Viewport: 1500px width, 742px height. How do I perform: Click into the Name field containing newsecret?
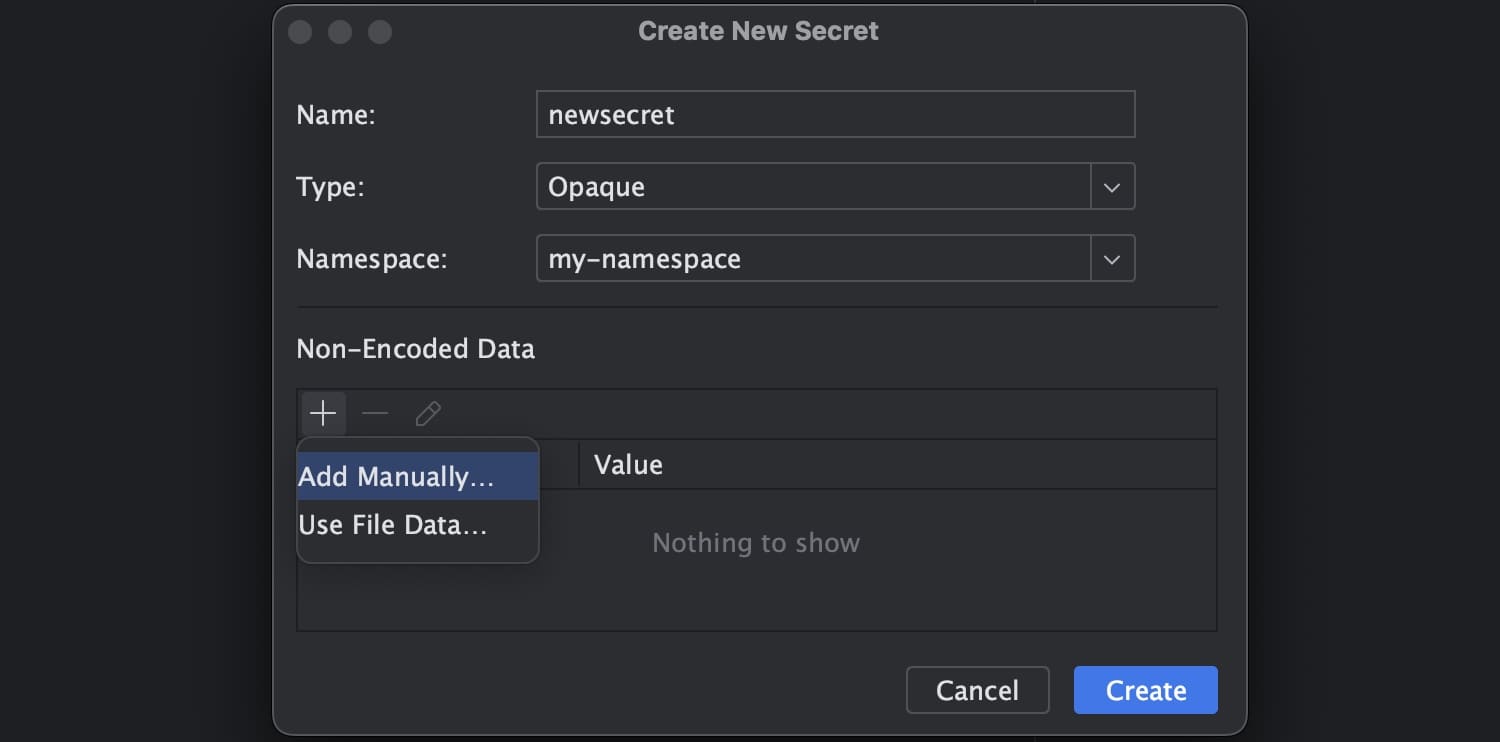[x=835, y=115]
